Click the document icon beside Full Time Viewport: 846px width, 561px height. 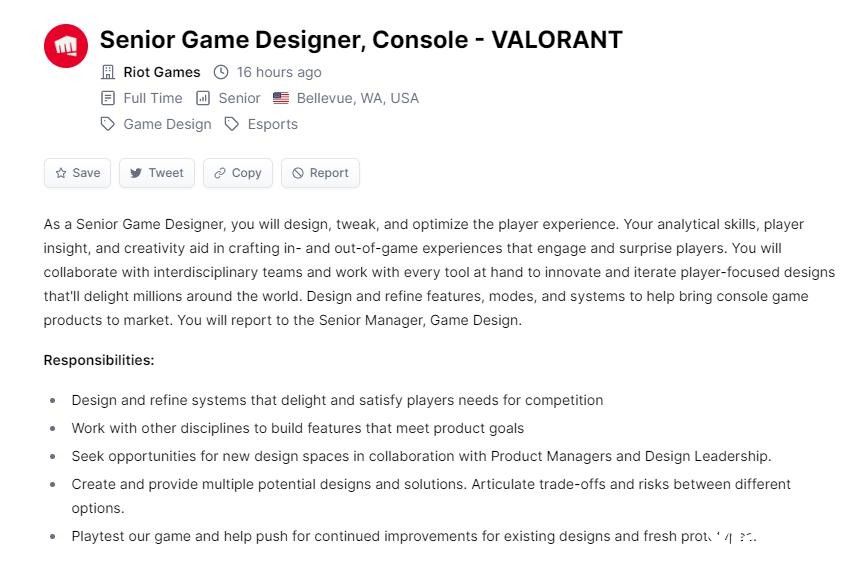coord(108,98)
